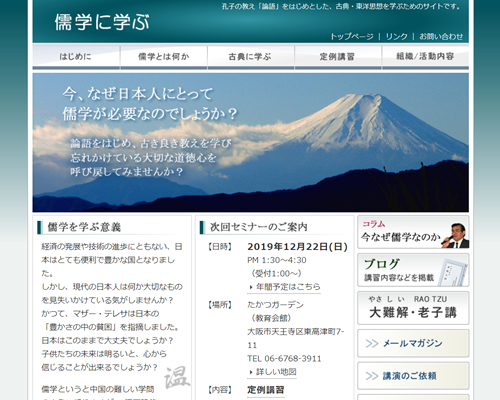Click the 【日時】 label
This screenshot has height=400, width=500.
point(220,247)
